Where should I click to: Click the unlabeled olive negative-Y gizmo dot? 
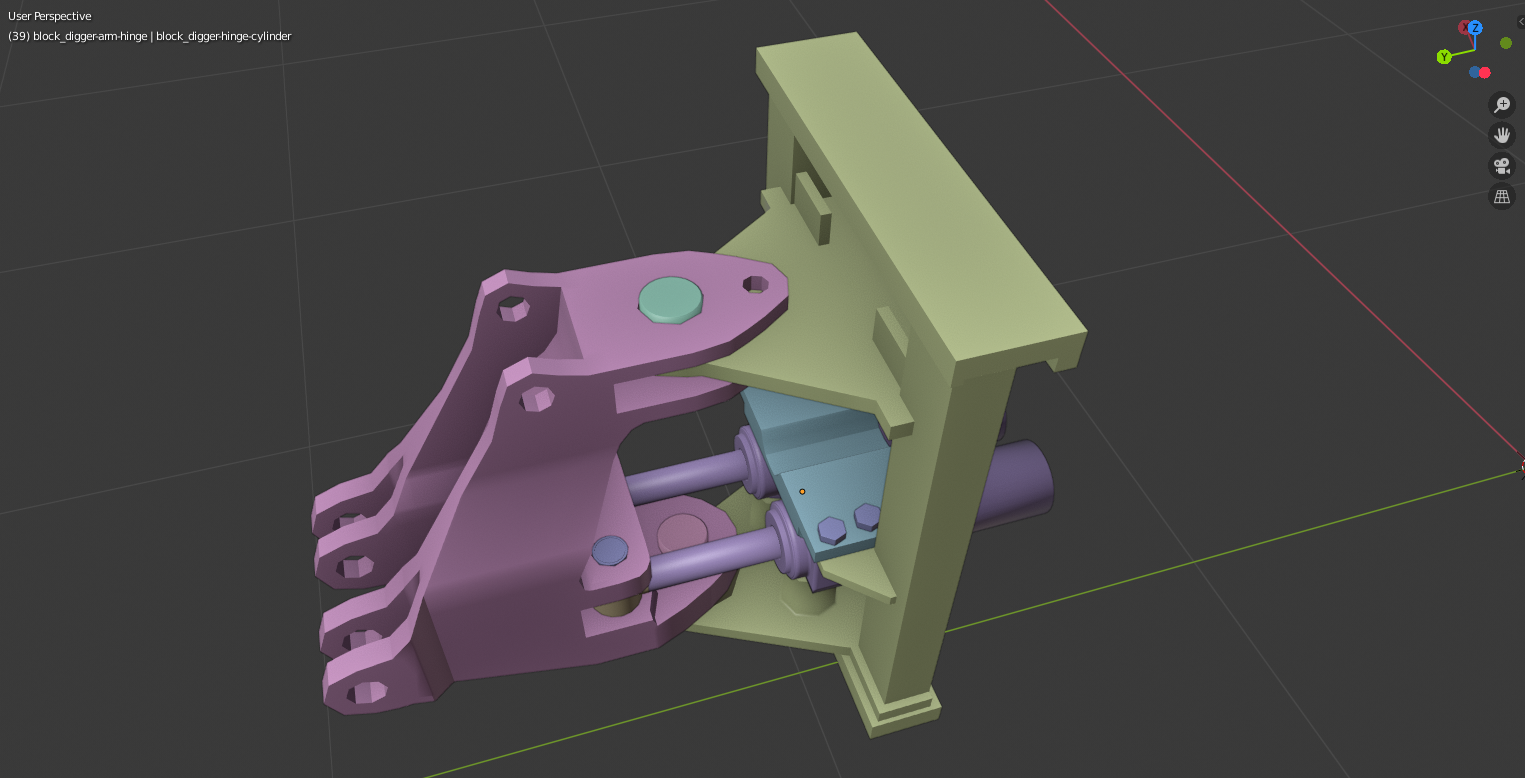coord(1506,43)
